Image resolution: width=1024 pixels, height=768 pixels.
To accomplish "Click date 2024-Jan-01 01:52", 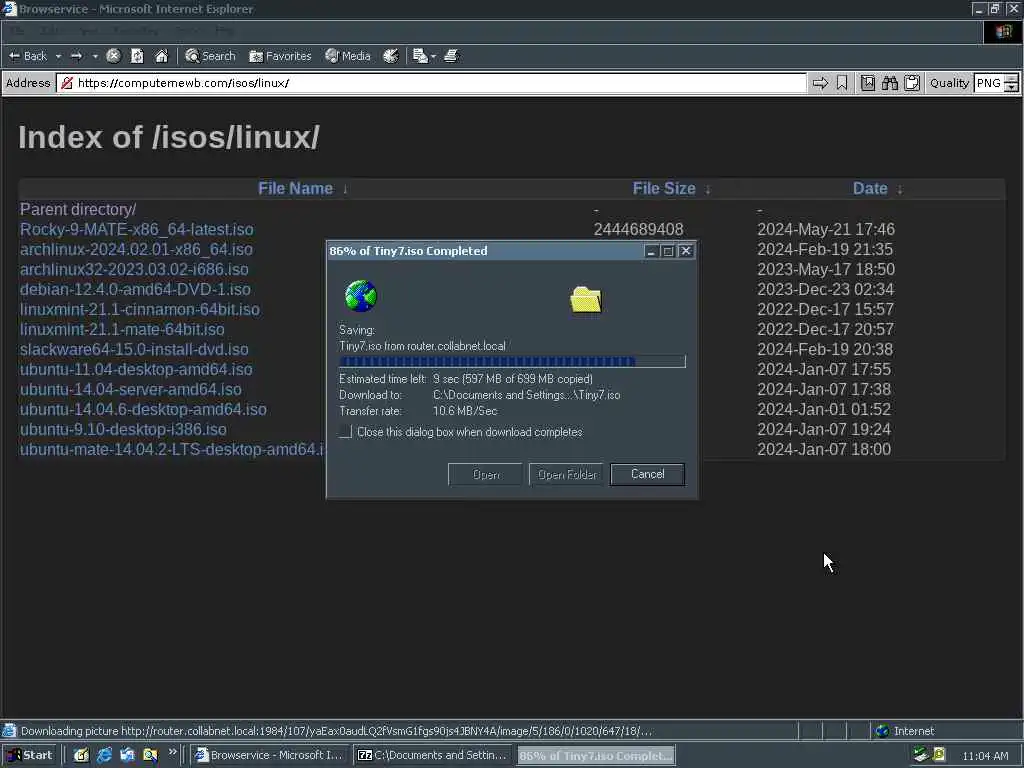I will tap(824, 409).
